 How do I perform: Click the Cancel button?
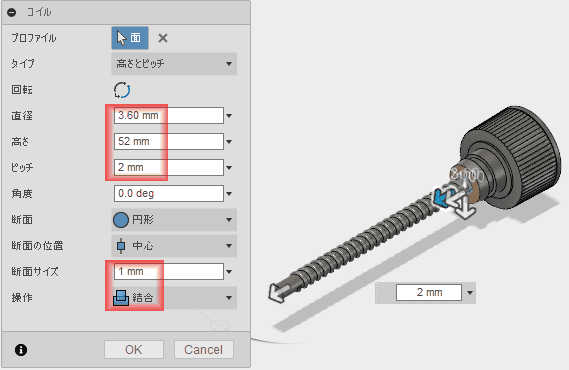(x=203, y=349)
